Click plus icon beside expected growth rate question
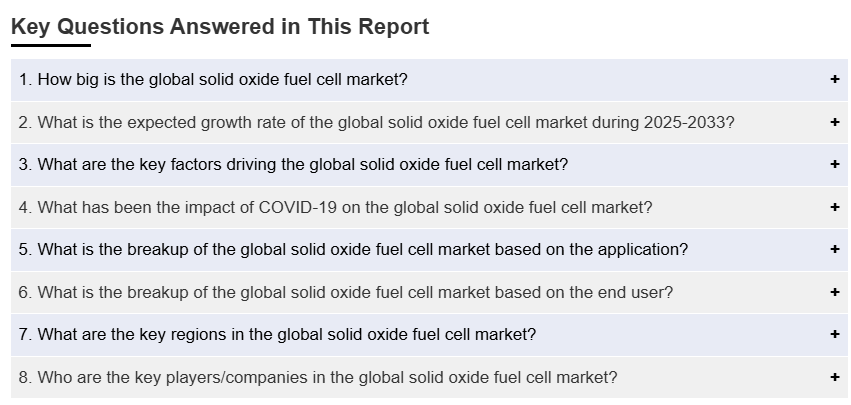The image size is (851, 405). coord(834,122)
